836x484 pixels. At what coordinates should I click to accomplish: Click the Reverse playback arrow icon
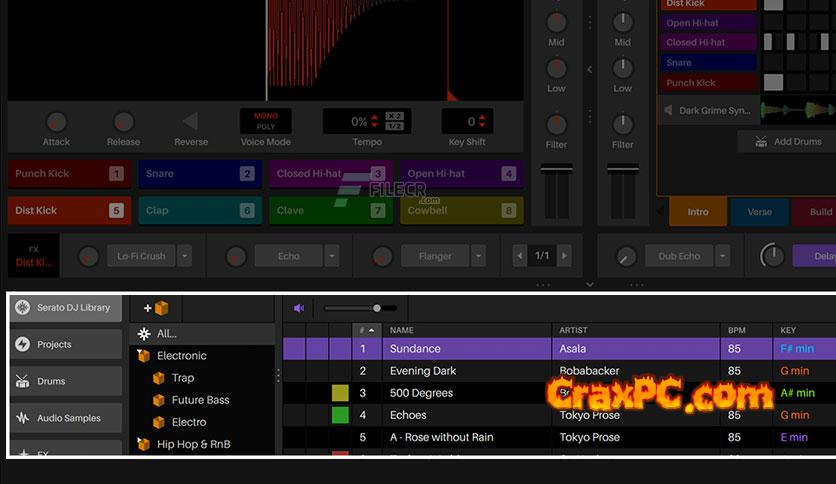pyautogui.click(x=190, y=122)
